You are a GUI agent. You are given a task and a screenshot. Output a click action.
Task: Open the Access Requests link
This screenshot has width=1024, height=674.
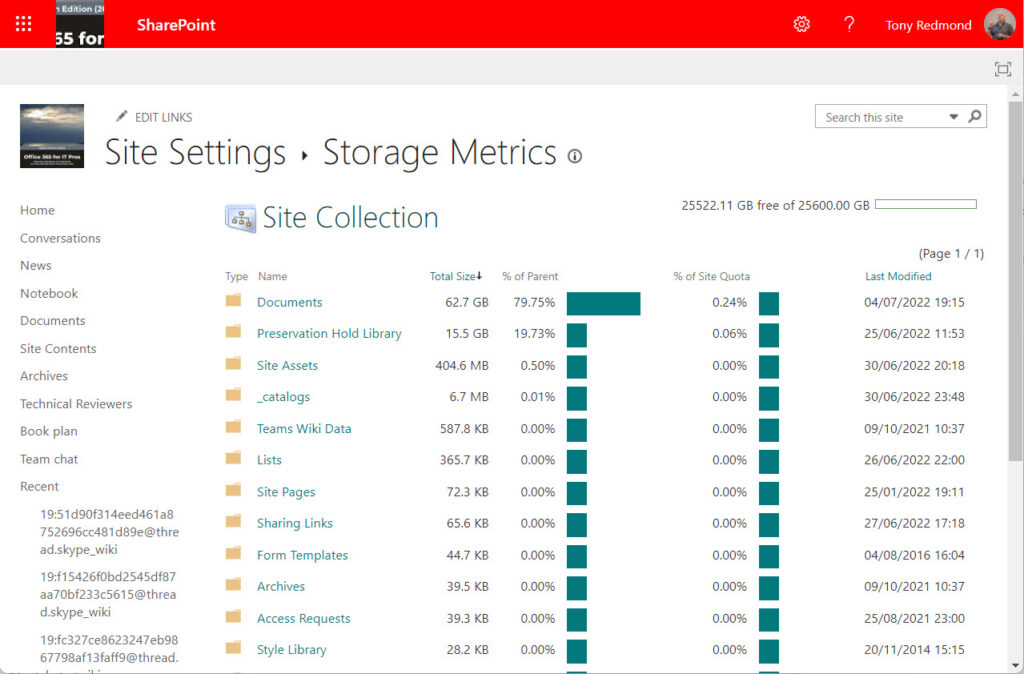304,619
